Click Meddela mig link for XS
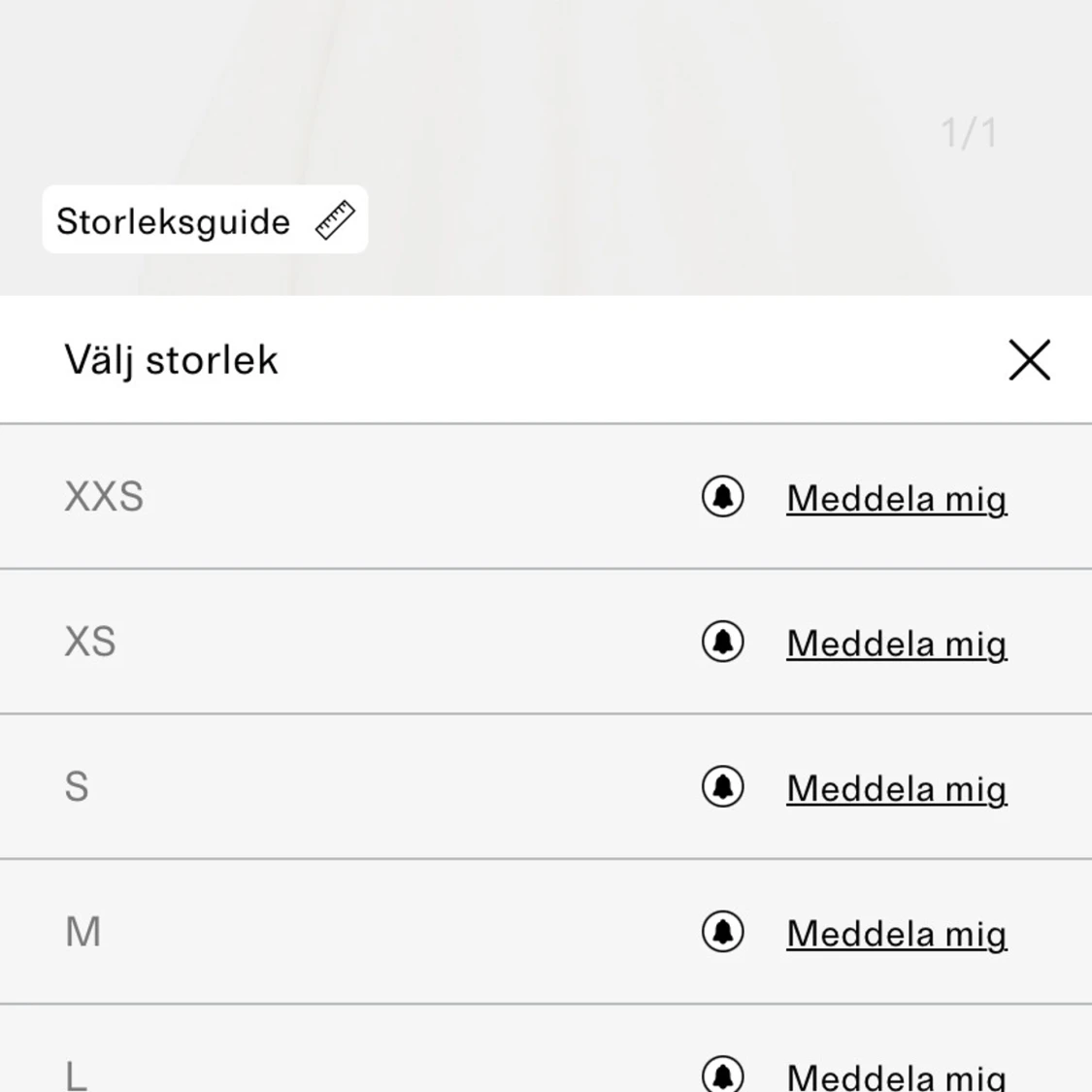The height and width of the screenshot is (1092, 1092). click(x=896, y=645)
